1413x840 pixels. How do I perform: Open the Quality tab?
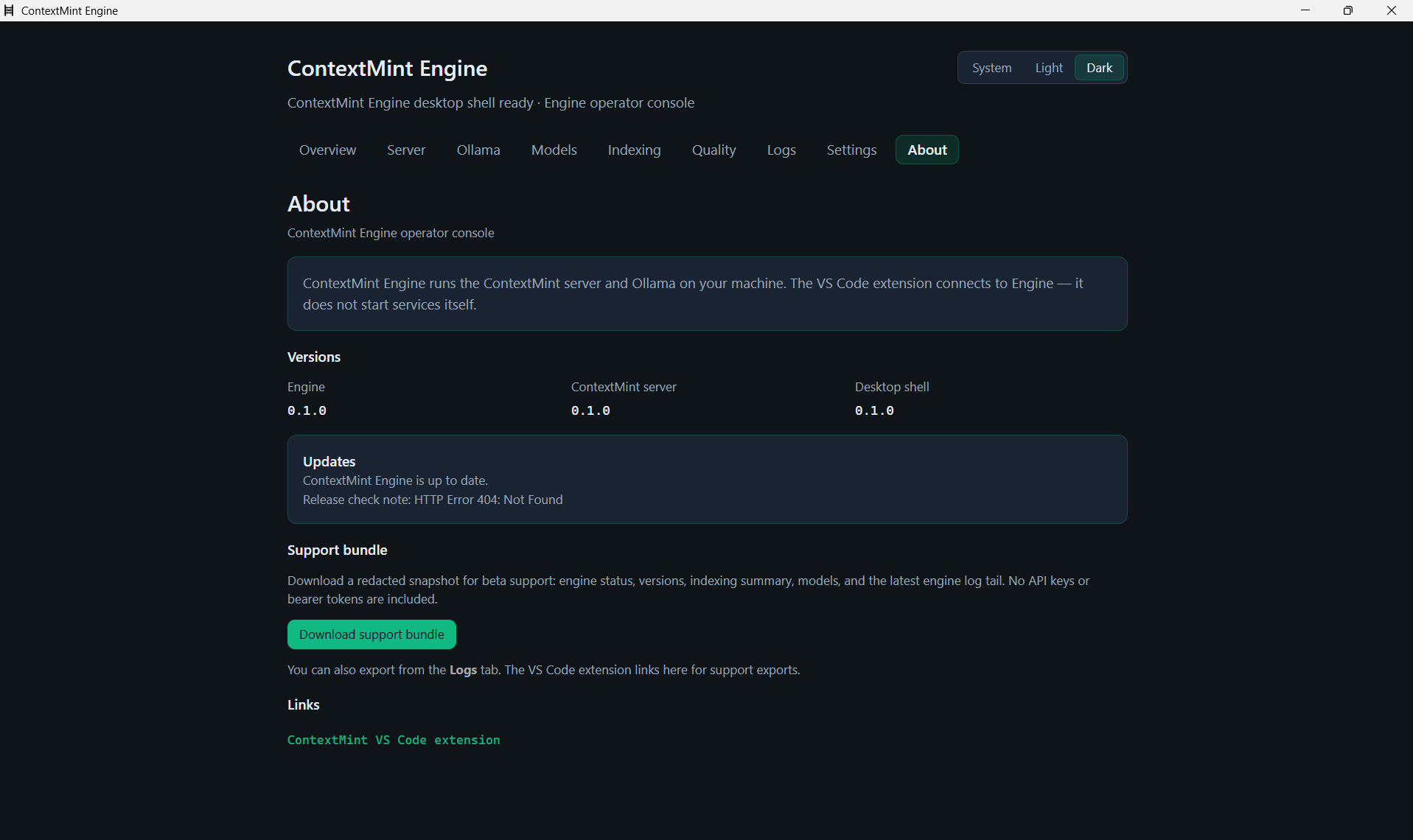(714, 150)
